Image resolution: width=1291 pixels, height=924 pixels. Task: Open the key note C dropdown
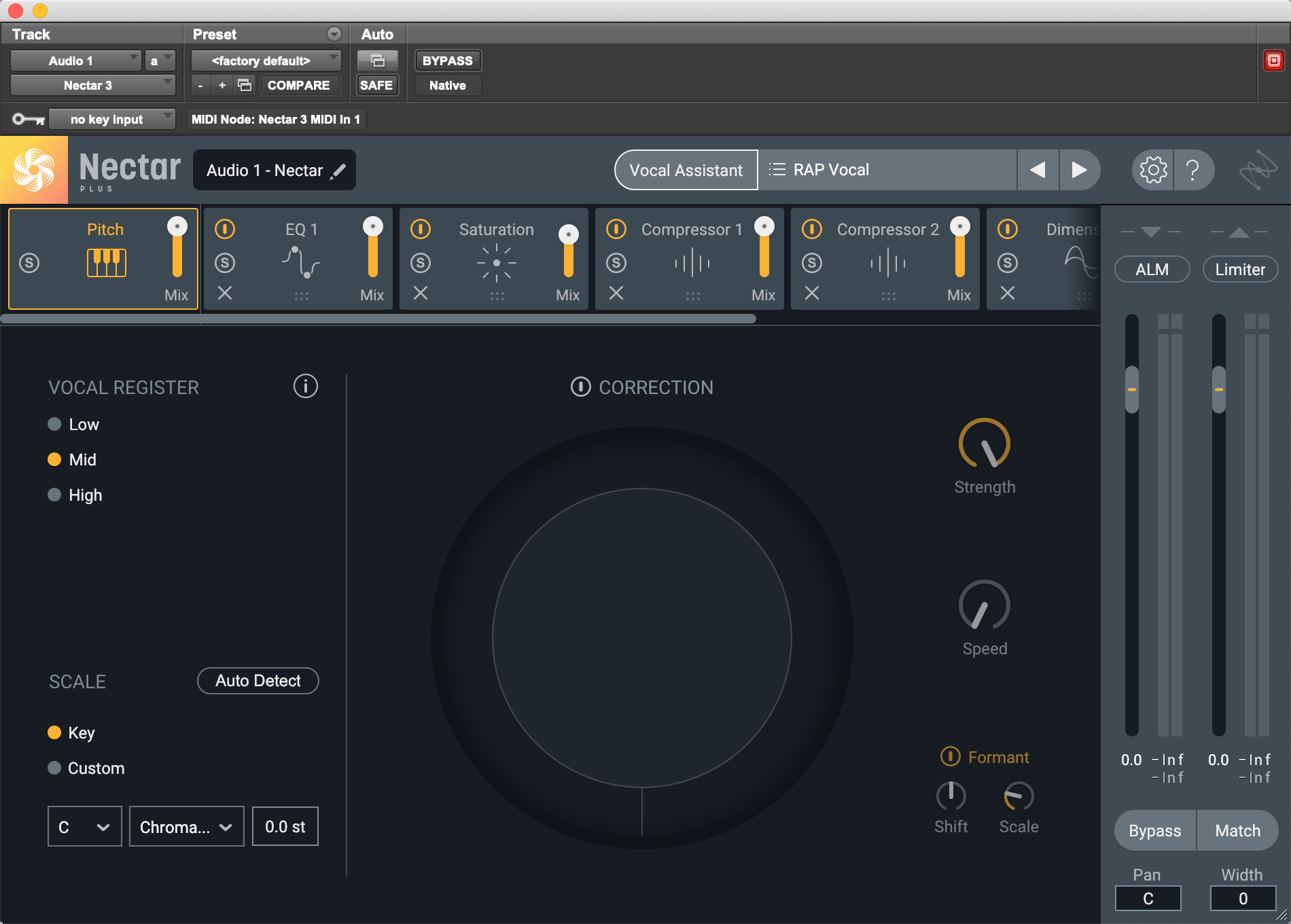point(84,827)
